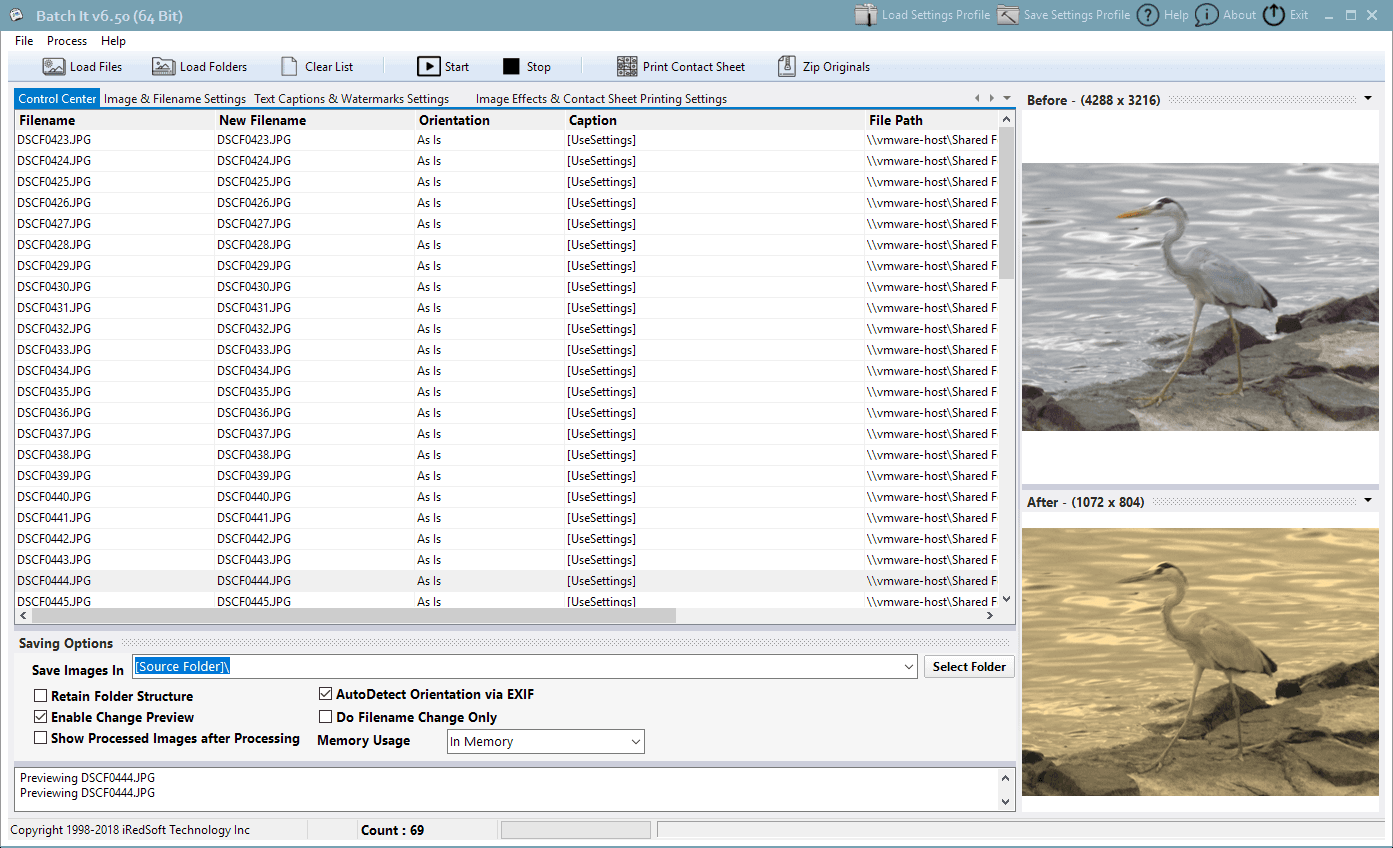
Task: Click the Load Settings Profile icon
Action: click(866, 15)
